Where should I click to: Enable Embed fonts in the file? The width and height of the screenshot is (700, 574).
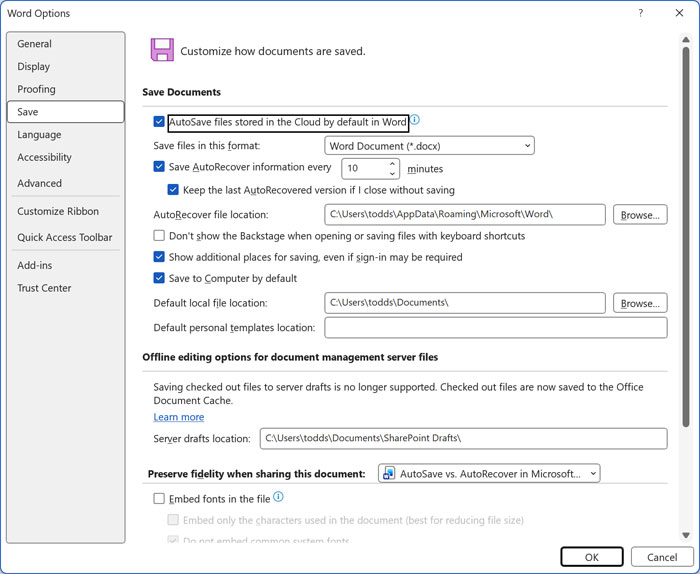159,498
